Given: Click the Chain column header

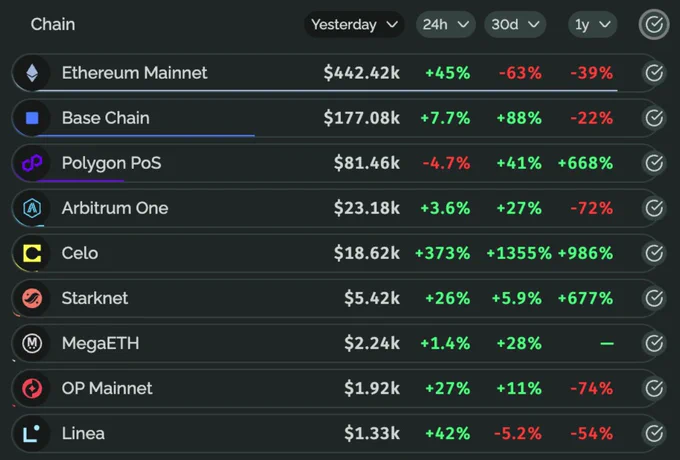Looking at the screenshot, I should 53,24.
